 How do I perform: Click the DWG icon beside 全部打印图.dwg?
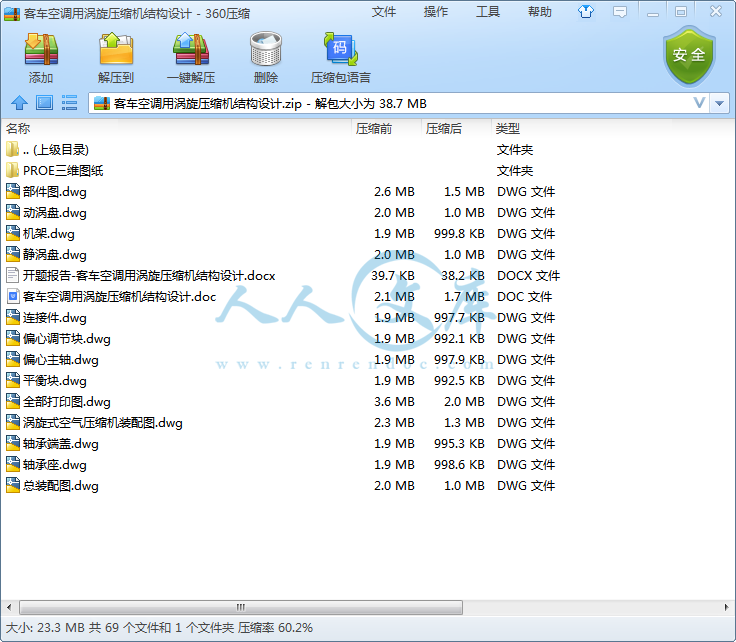(x=13, y=402)
